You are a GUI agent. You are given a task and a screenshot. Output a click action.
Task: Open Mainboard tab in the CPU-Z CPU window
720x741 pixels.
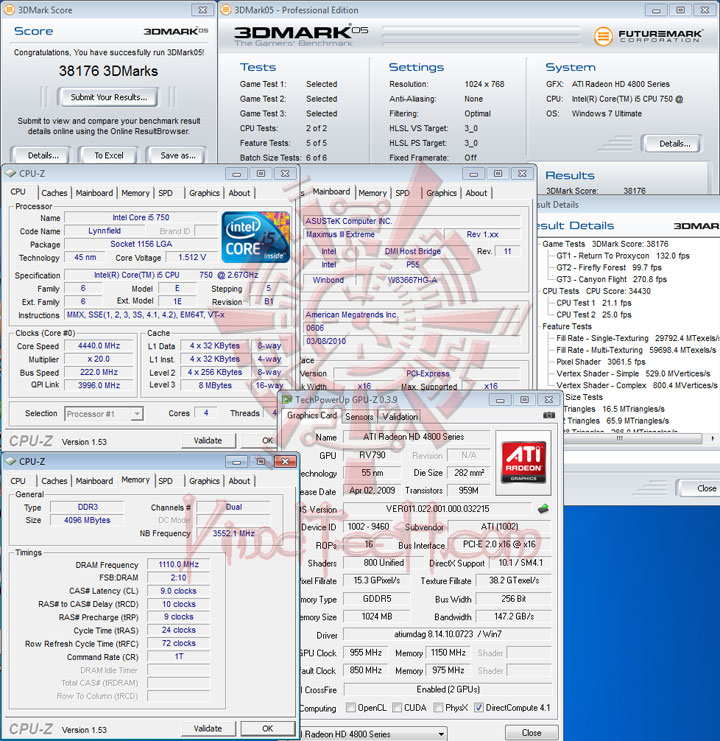(94, 193)
